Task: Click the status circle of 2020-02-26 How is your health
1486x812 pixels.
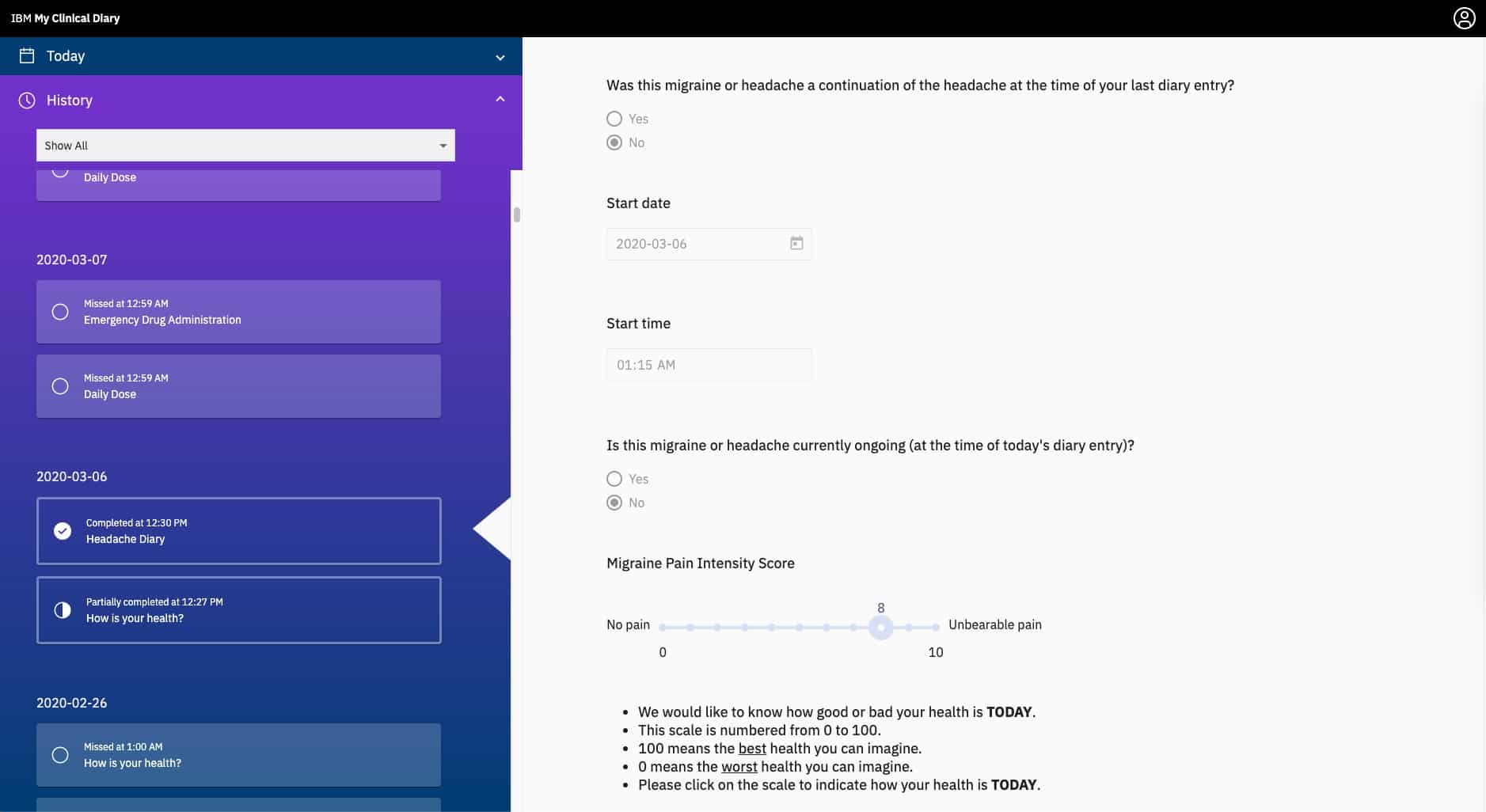Action: pyautogui.click(x=60, y=755)
